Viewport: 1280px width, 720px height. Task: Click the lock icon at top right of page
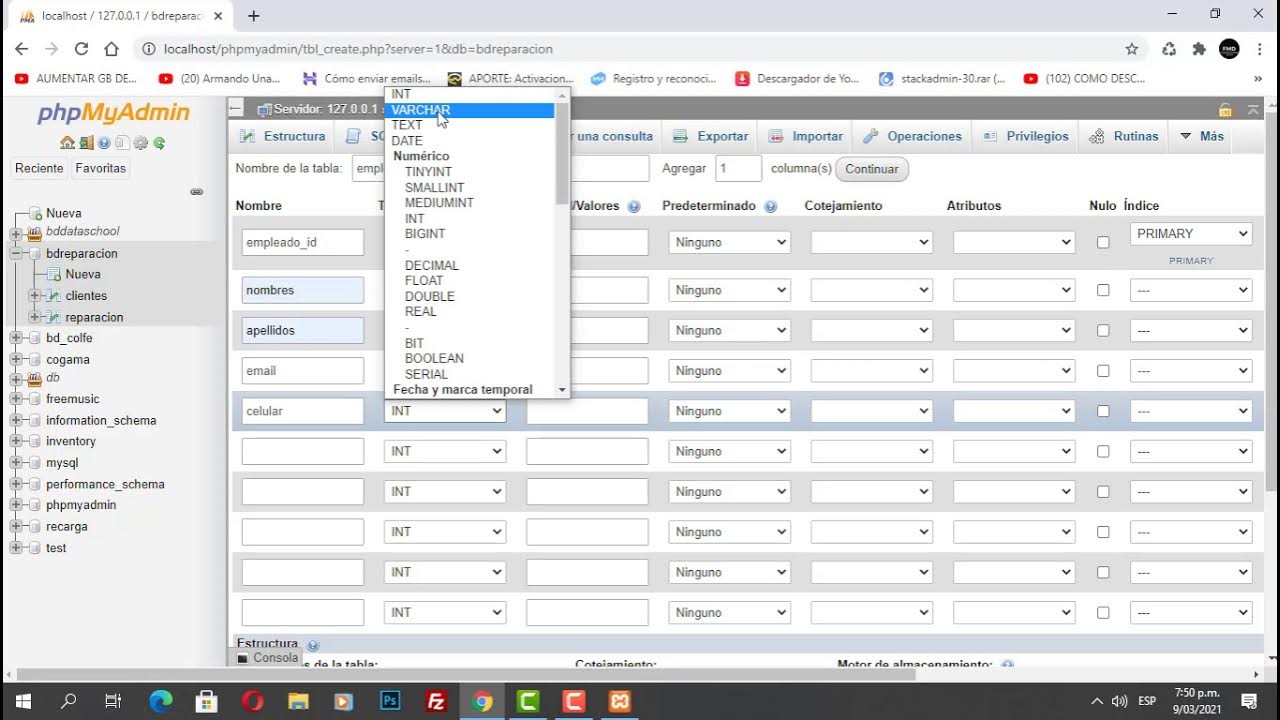pos(1225,109)
